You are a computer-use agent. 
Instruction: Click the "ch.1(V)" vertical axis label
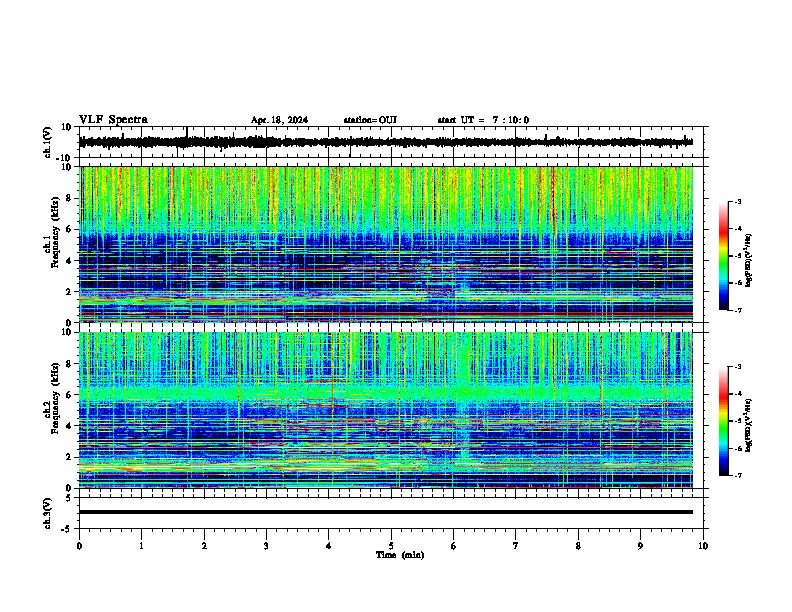coord(48,142)
